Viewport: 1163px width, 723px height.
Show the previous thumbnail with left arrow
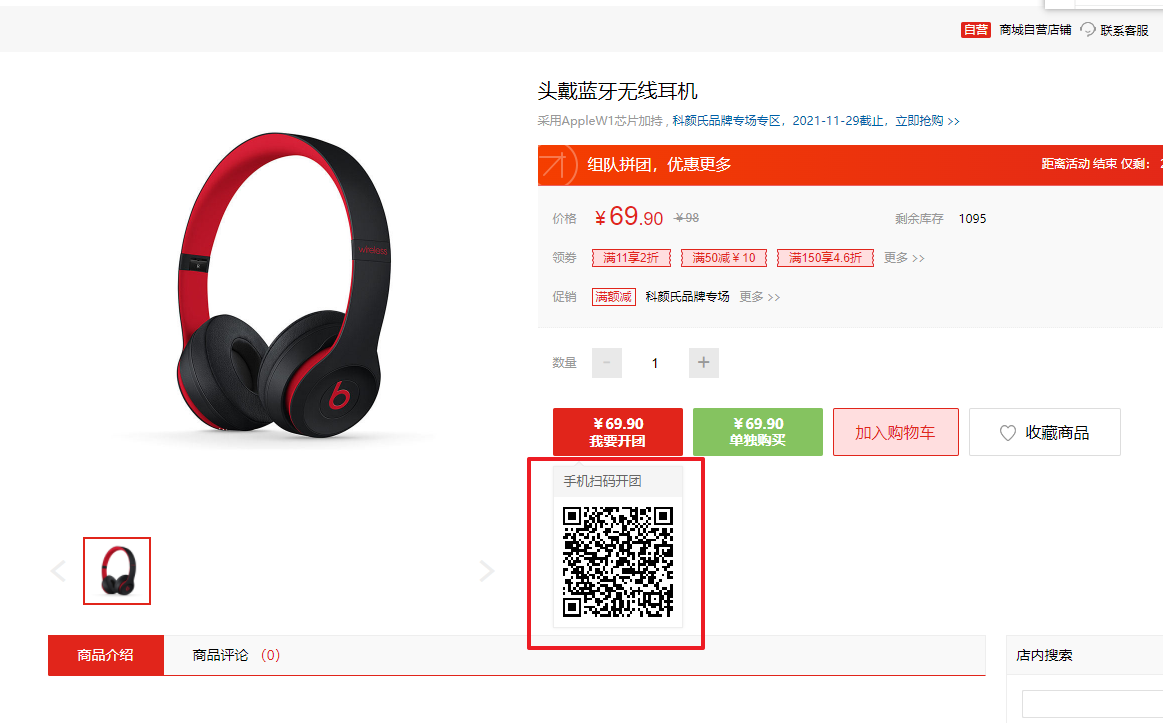pyautogui.click(x=59, y=571)
